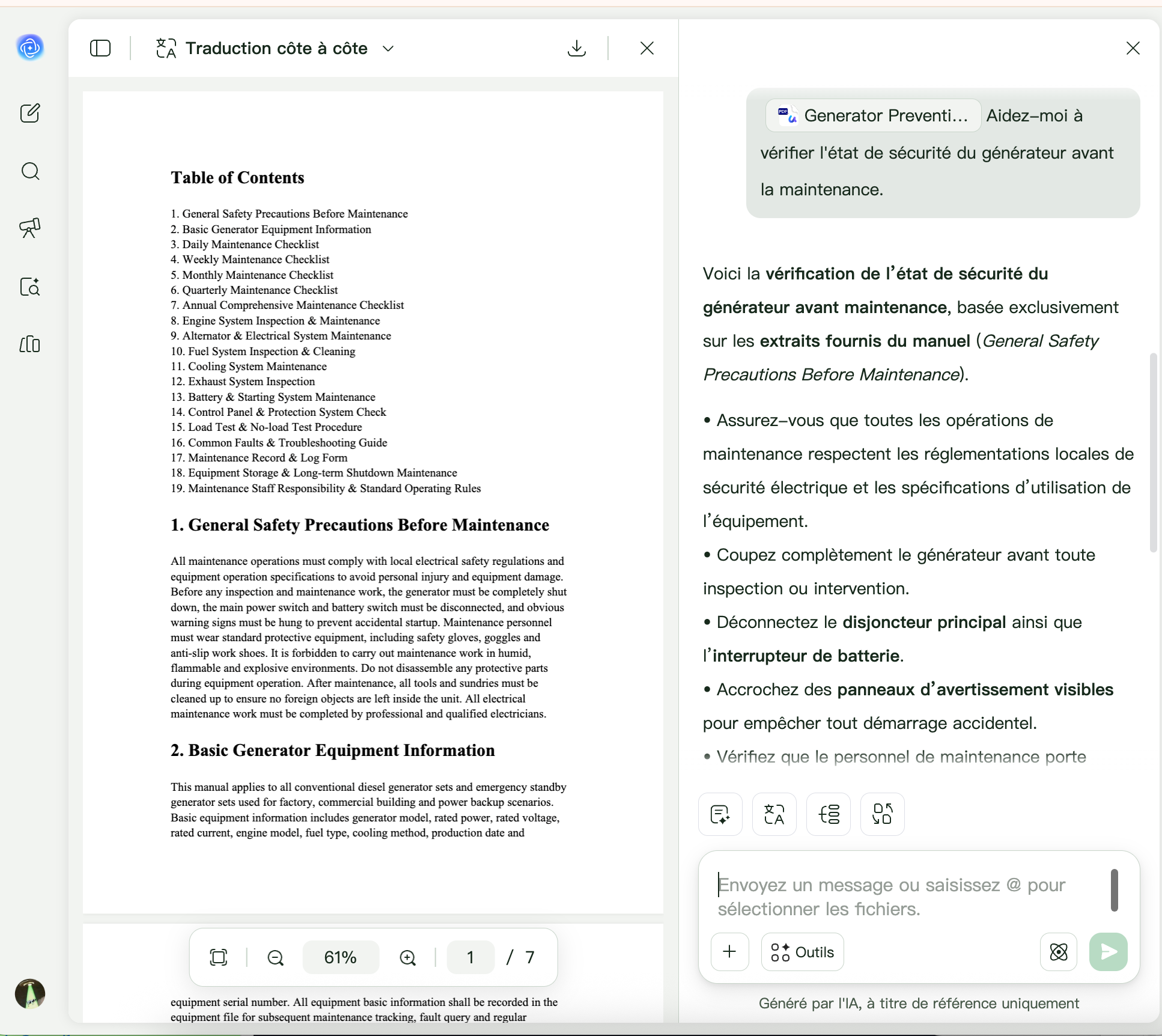Click the user avatar at bottom left
Screen dimensions: 1162x1036
(x=30, y=993)
